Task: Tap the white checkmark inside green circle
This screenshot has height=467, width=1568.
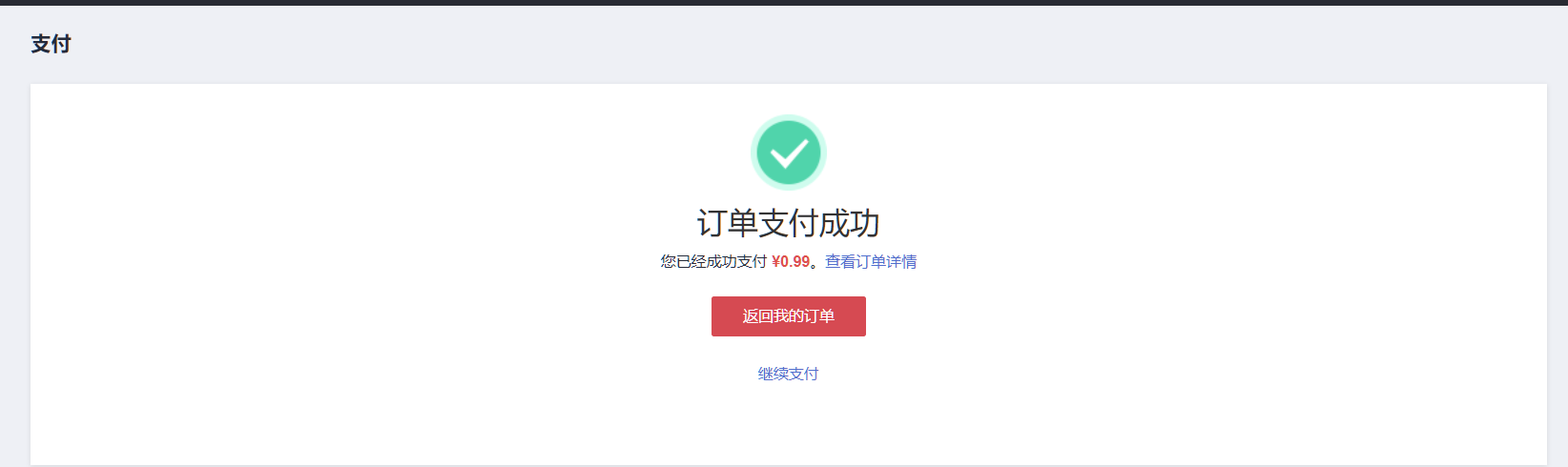Action: point(789,152)
